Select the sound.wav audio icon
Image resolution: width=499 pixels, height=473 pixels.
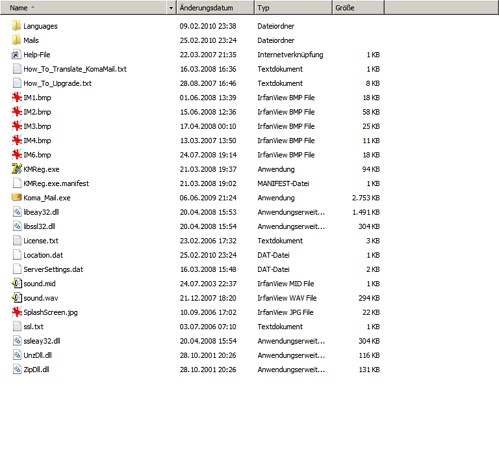17,298
